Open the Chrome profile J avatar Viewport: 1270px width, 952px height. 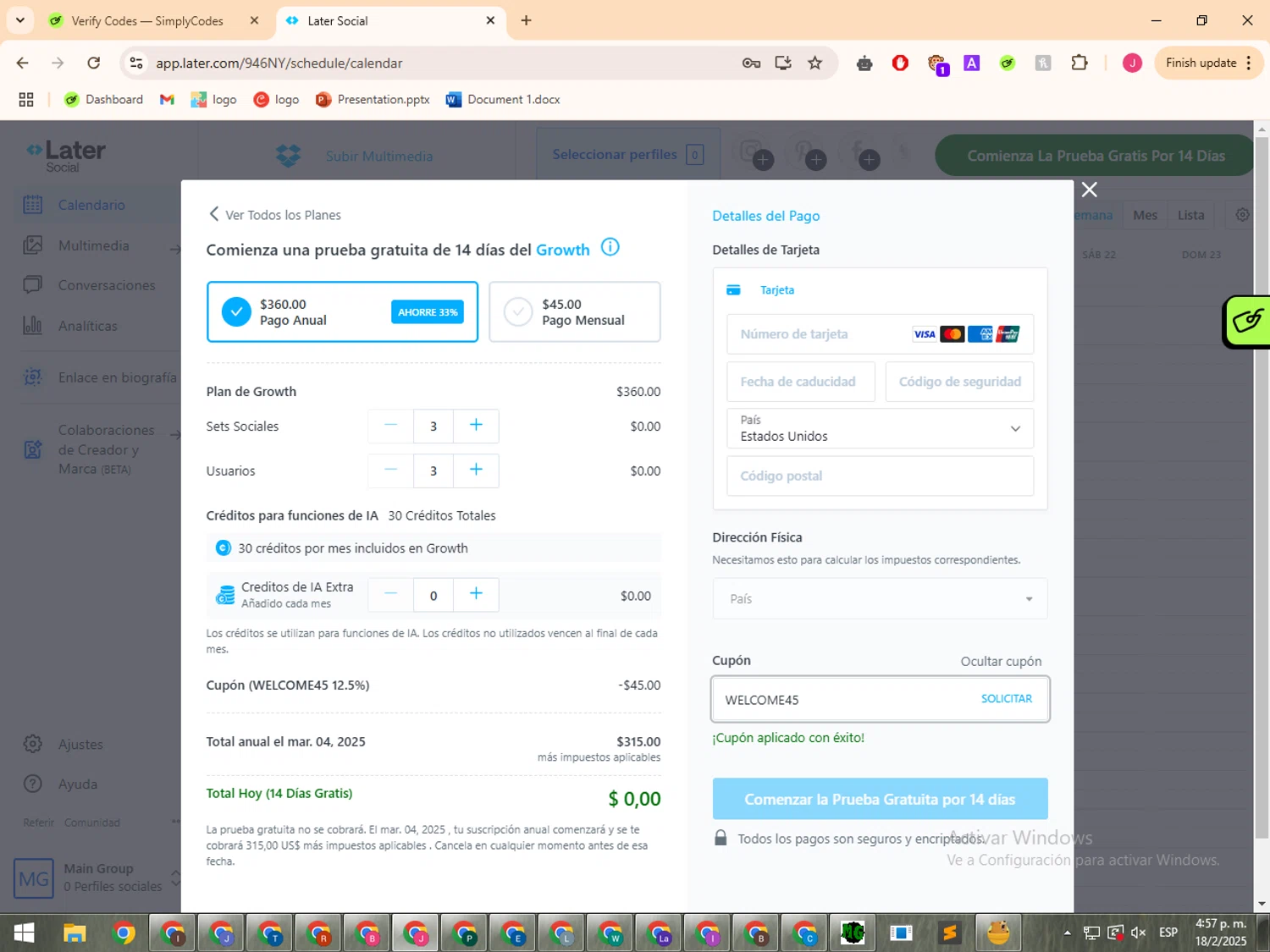click(1132, 63)
